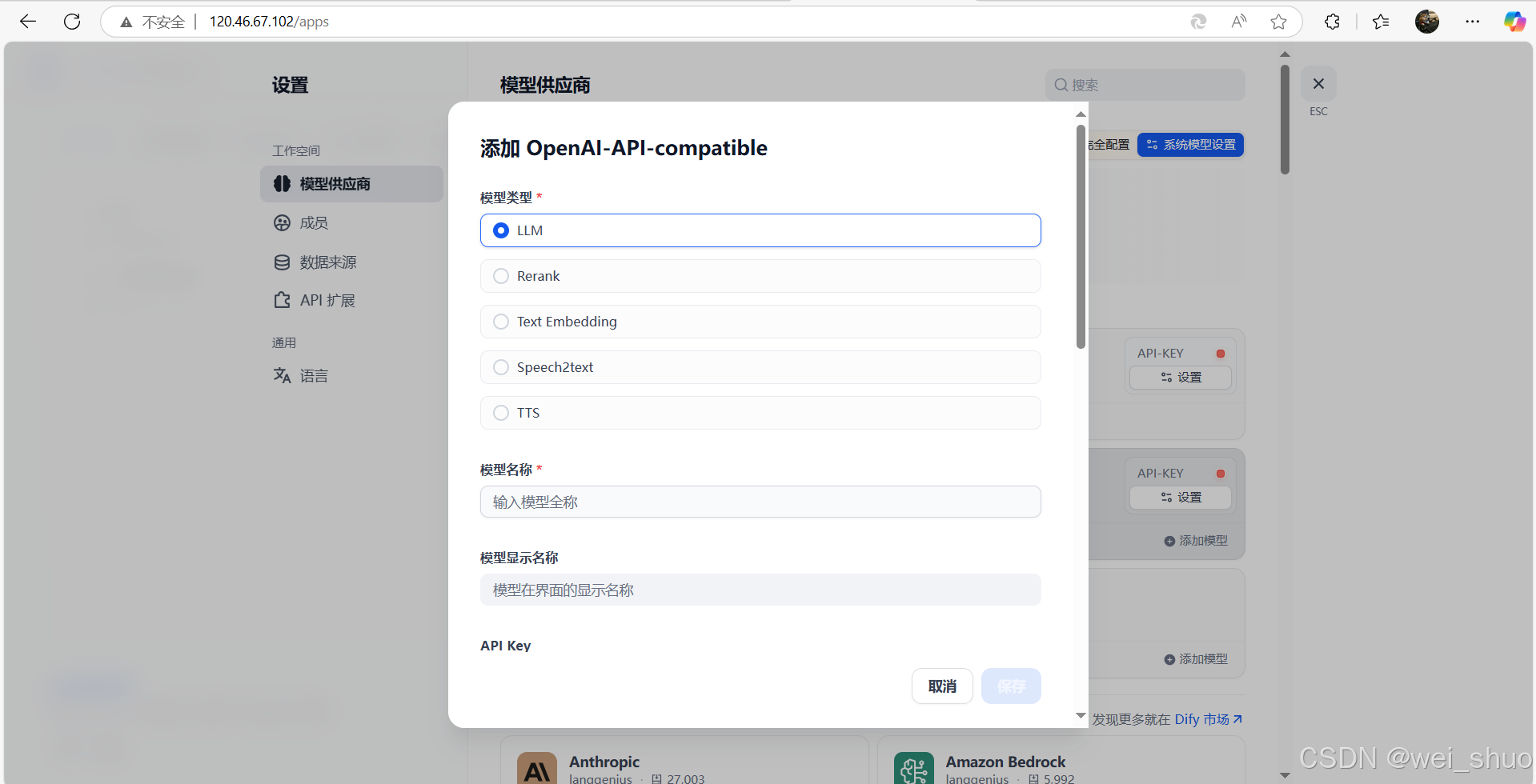Cancel the dialog with 取消 button
Image resolution: width=1536 pixels, height=784 pixels.
pos(942,686)
